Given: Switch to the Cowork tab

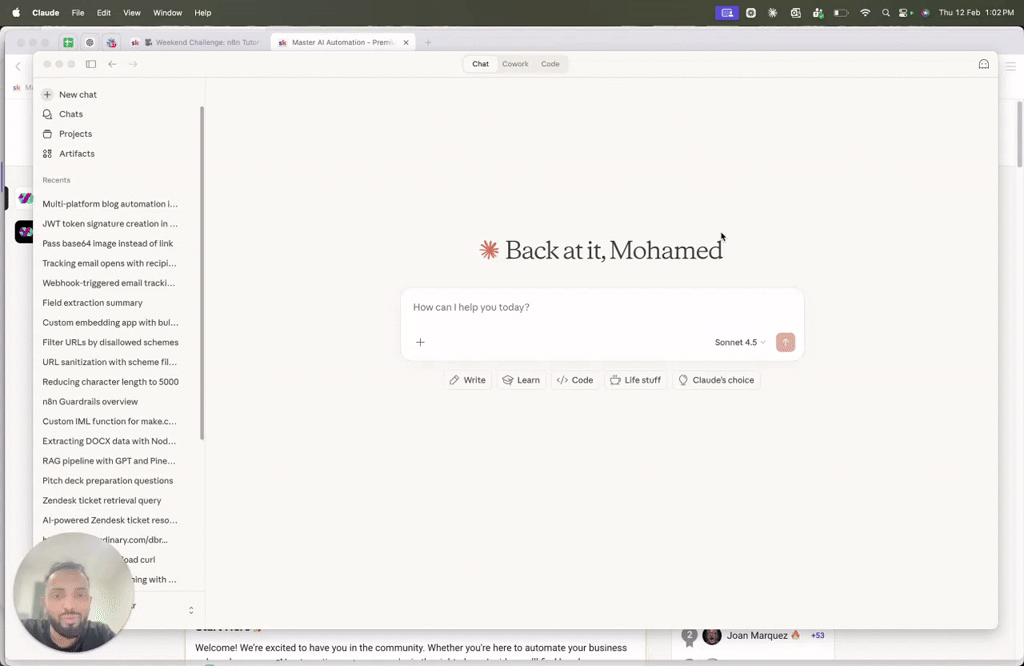Looking at the screenshot, I should 515,63.
